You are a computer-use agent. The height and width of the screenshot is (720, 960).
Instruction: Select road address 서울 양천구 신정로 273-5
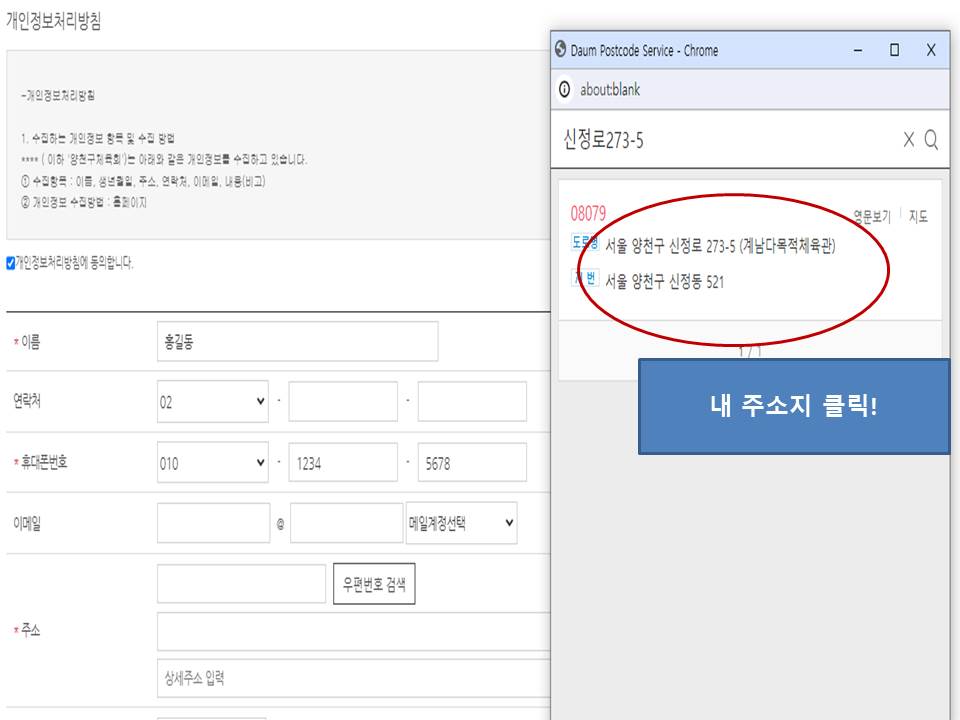pyautogui.click(x=720, y=246)
